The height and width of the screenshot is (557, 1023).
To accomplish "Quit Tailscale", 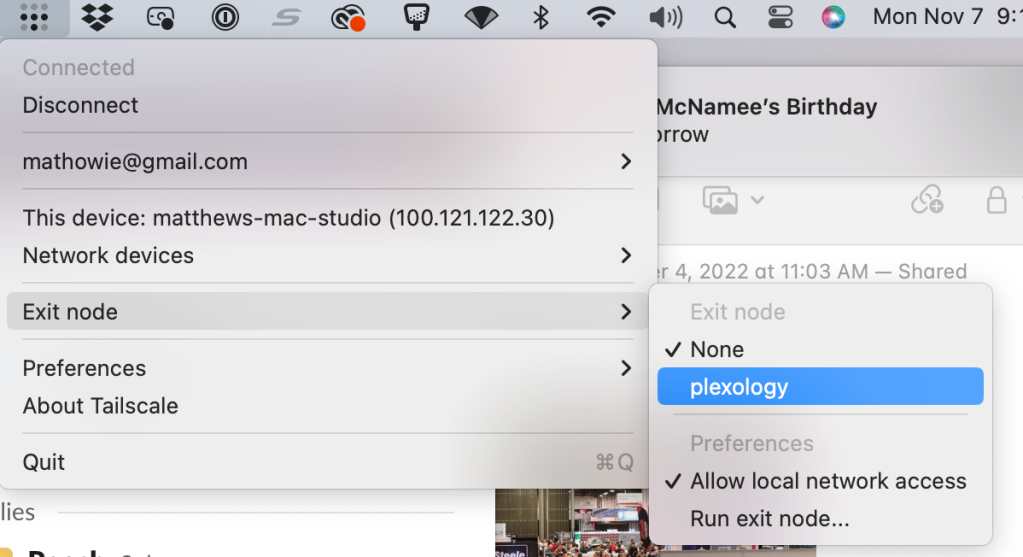I will point(328,462).
